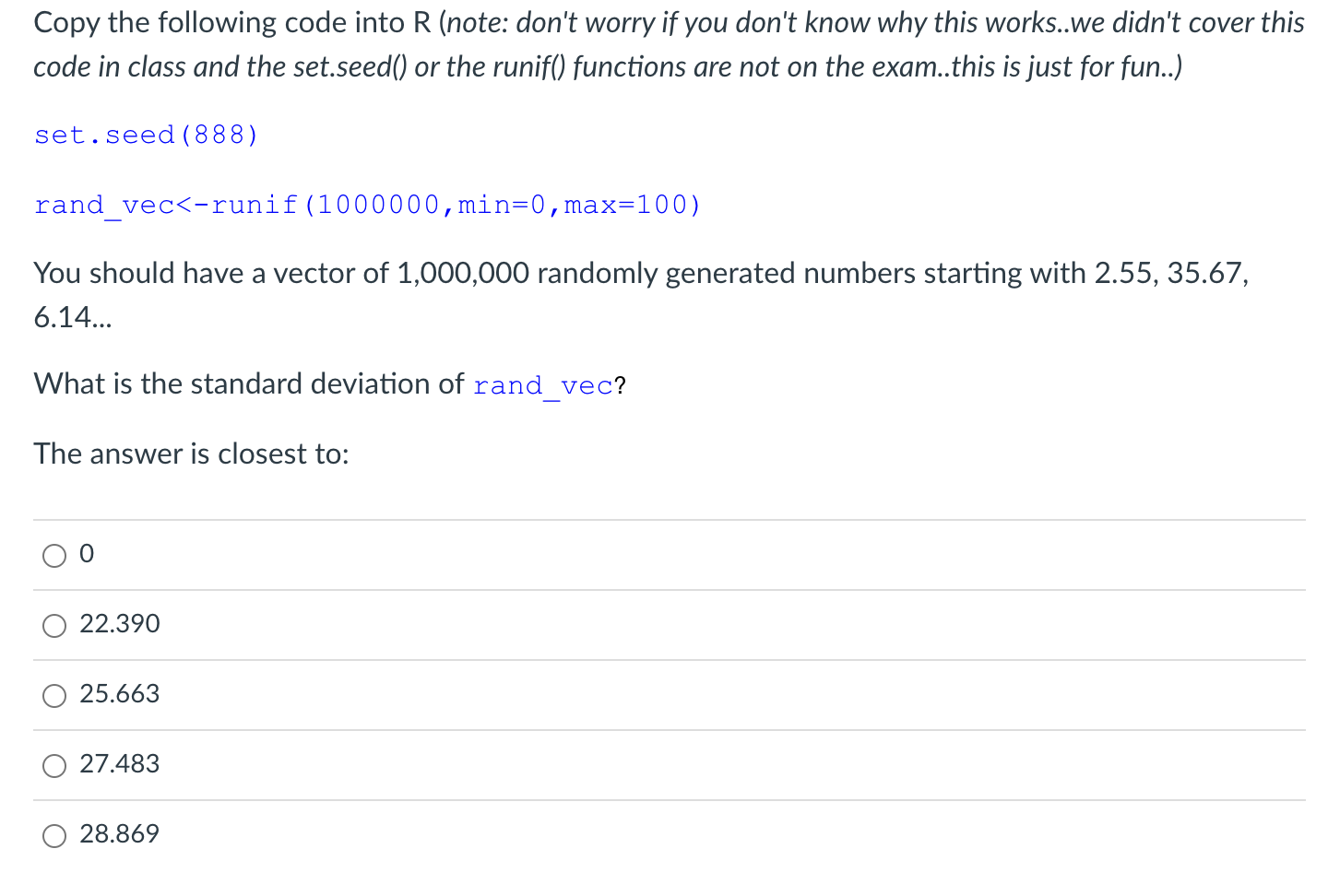The height and width of the screenshot is (896, 1328).
Task: Click the rand_vec code reference
Action: (542, 385)
